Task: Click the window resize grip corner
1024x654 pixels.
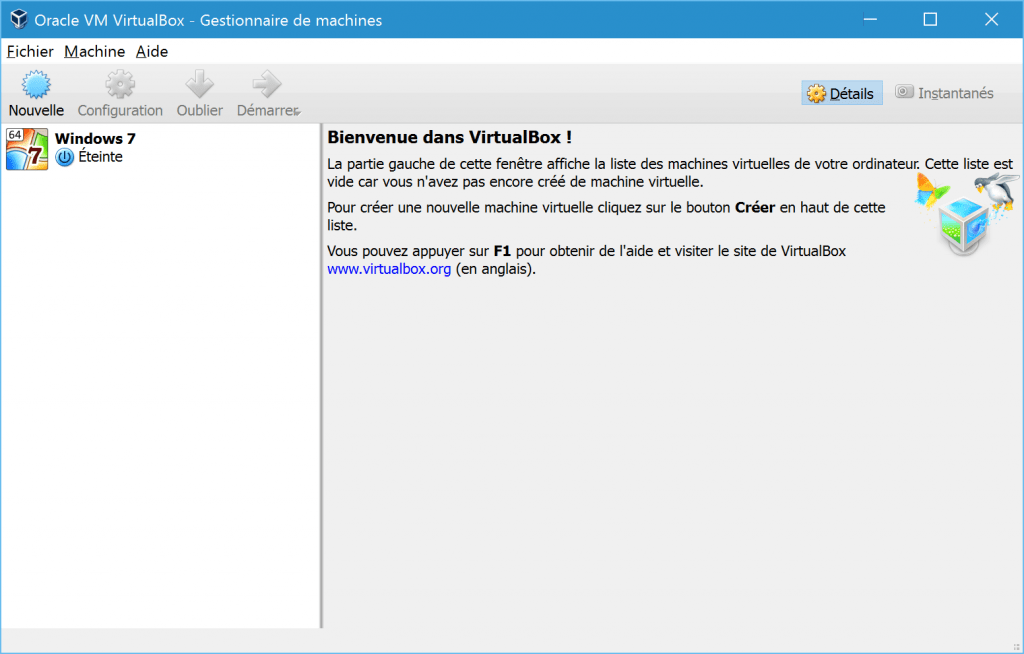Action: coord(1016,646)
